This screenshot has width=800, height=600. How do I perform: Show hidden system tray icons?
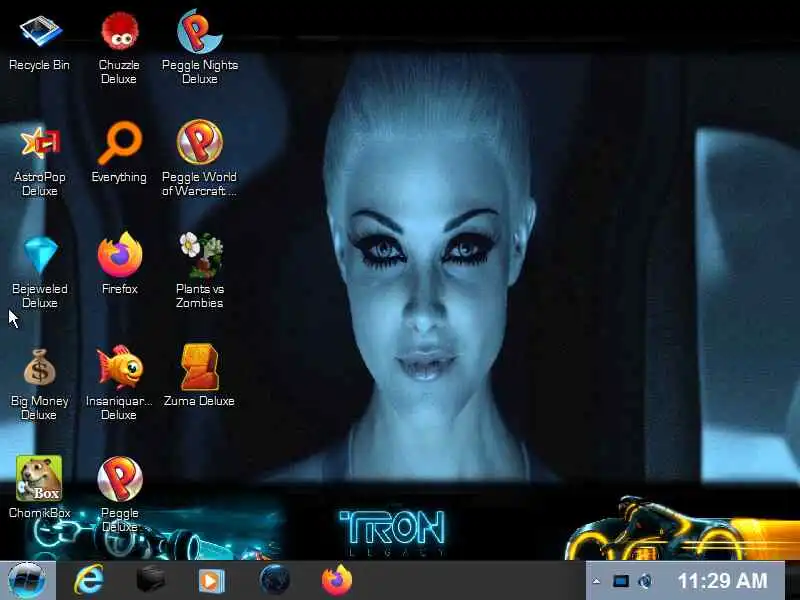point(596,581)
